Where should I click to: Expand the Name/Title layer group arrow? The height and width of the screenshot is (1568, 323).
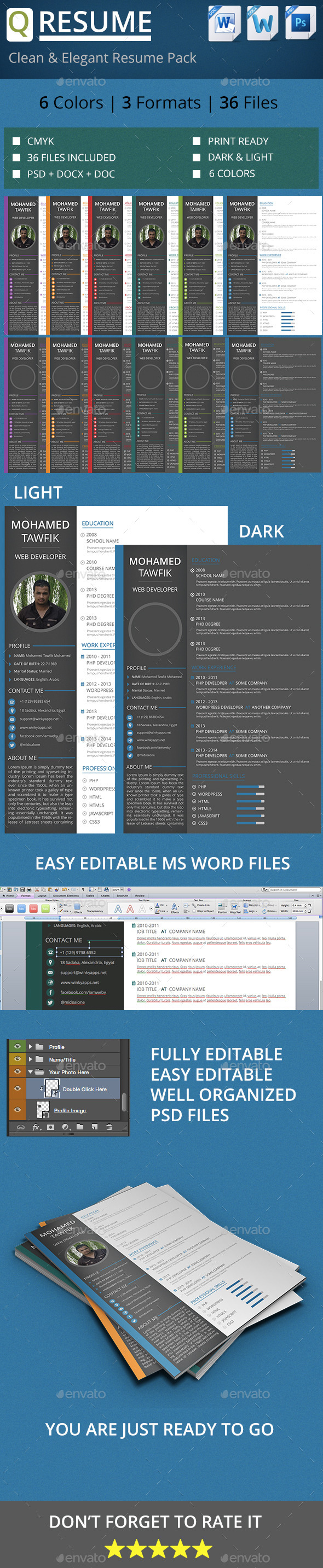(x=31, y=1060)
